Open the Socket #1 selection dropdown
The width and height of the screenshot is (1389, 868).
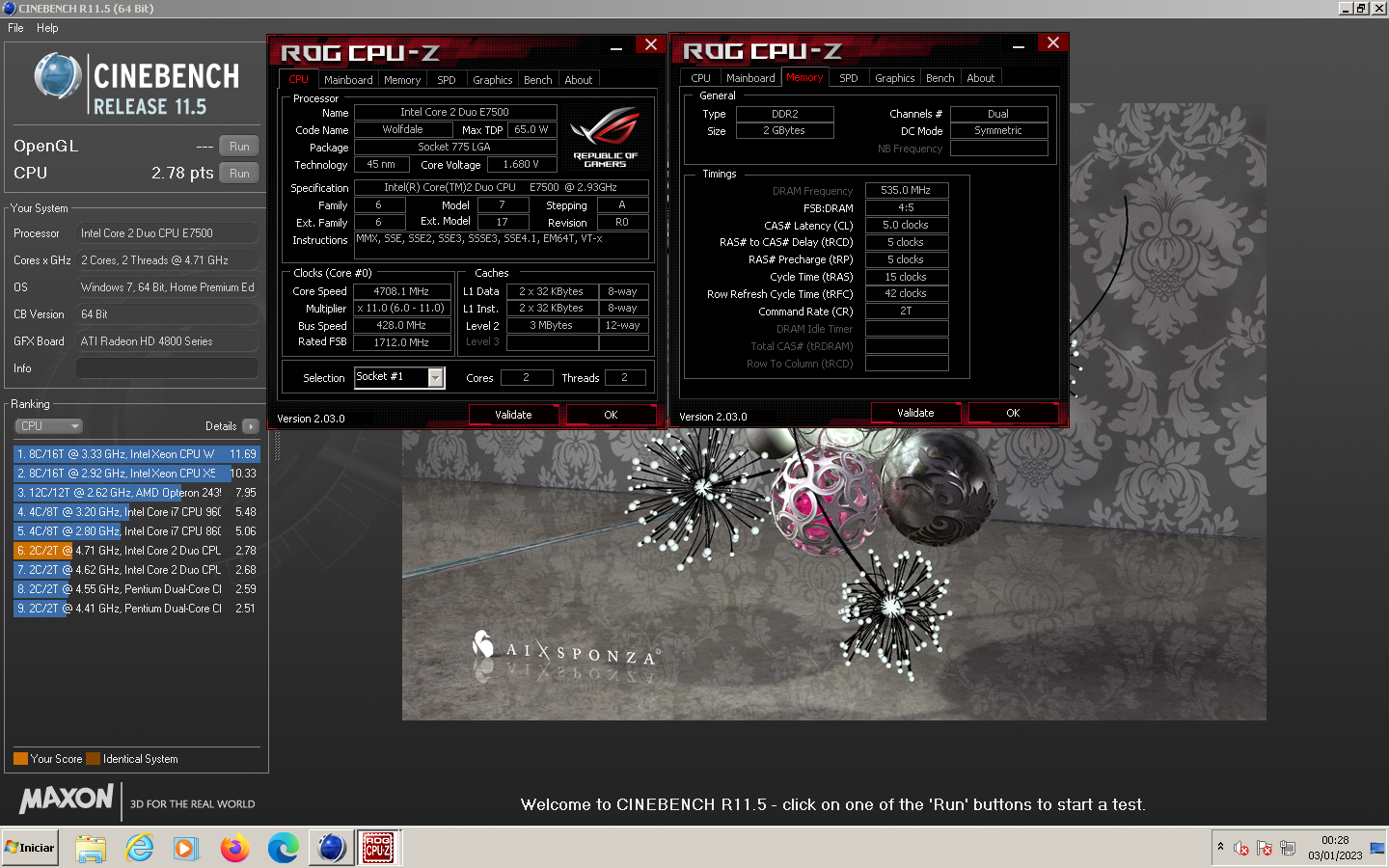tap(436, 378)
